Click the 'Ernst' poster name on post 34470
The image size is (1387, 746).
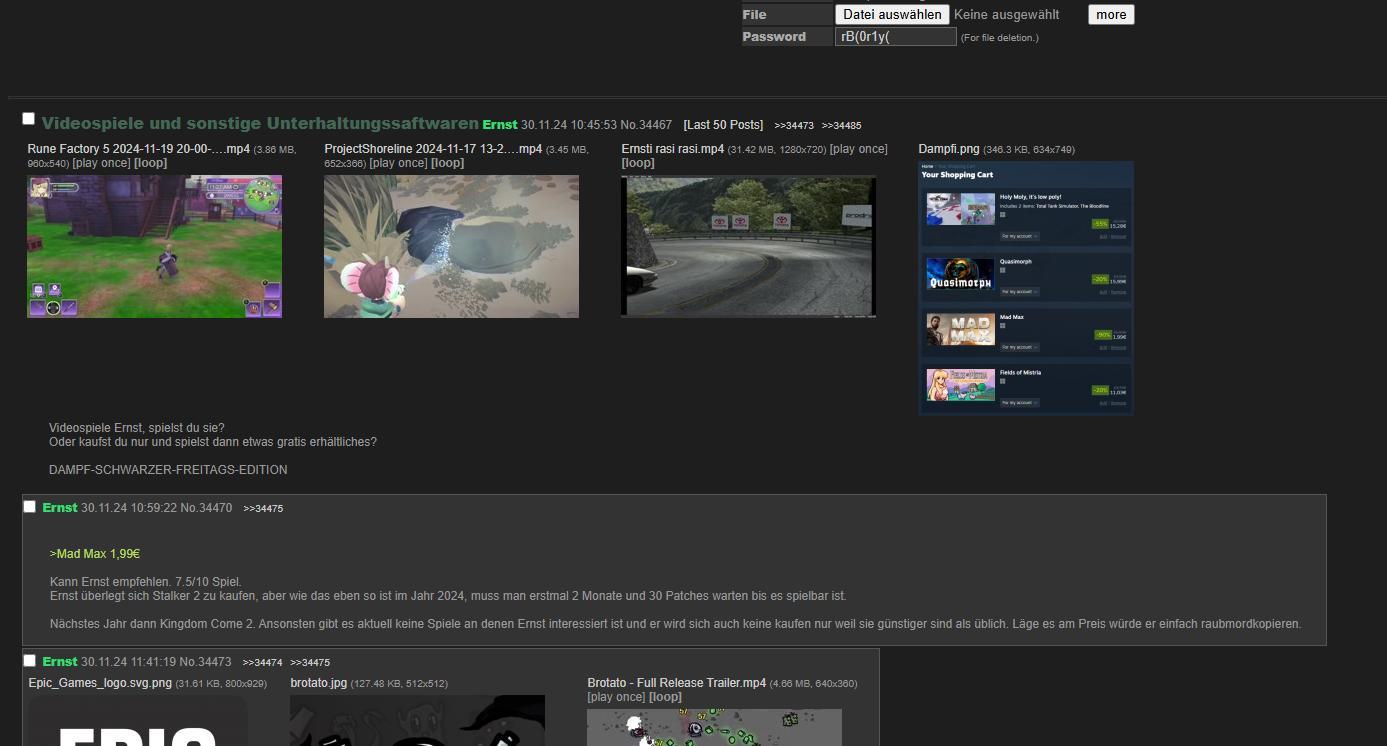(60, 508)
